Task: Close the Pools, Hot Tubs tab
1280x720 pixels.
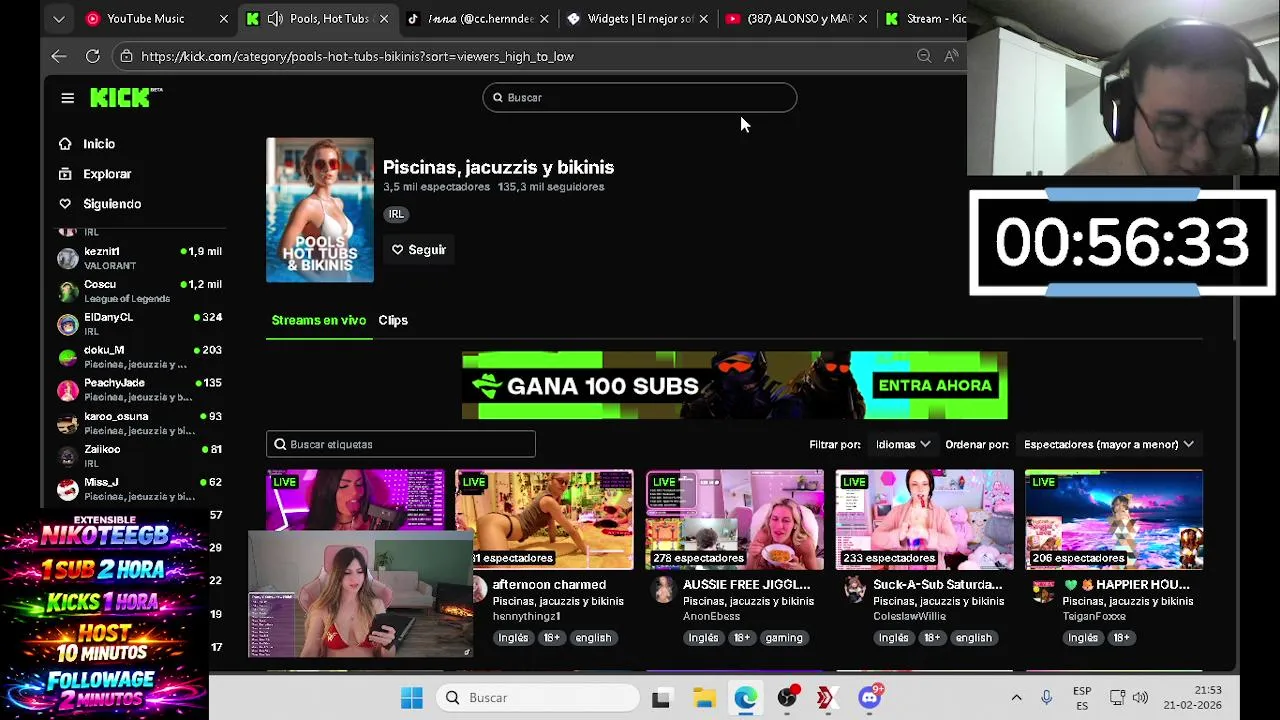Action: tap(384, 18)
